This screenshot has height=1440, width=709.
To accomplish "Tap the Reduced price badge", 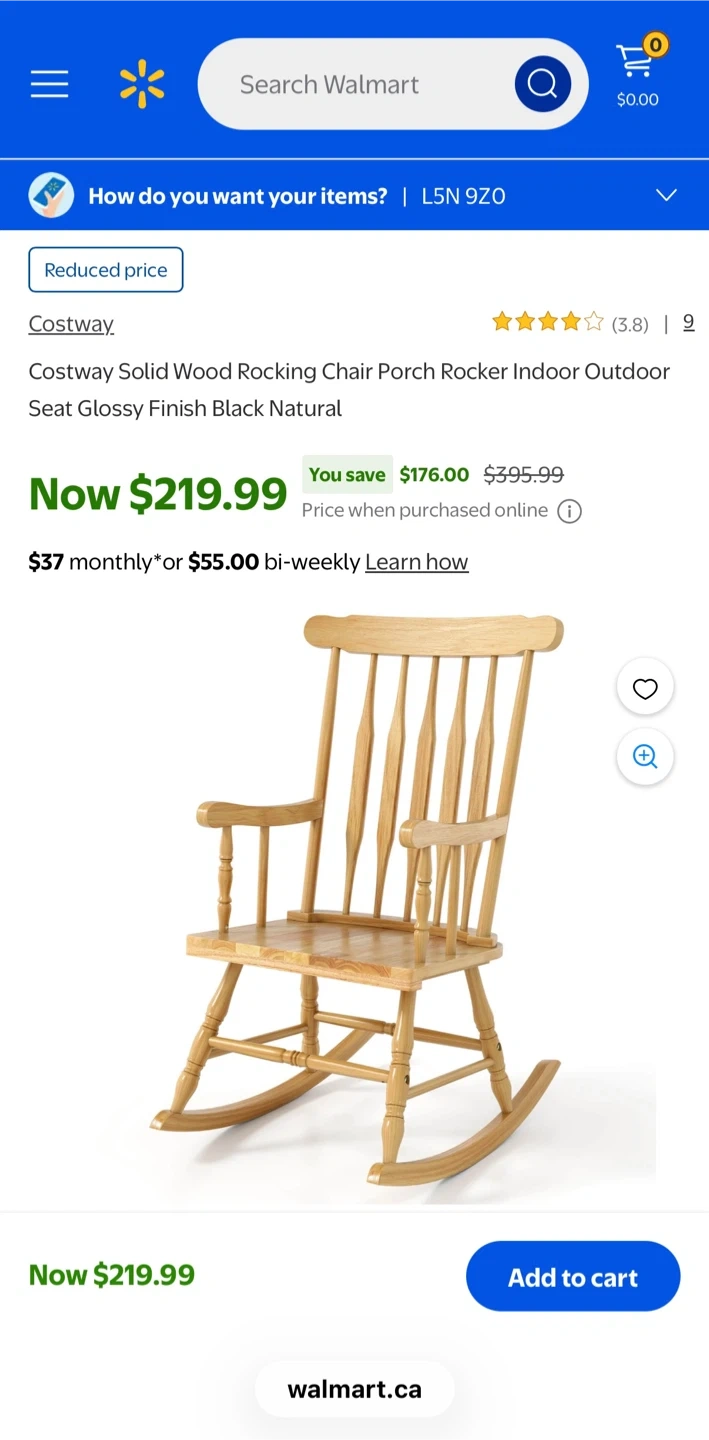I will tap(106, 270).
